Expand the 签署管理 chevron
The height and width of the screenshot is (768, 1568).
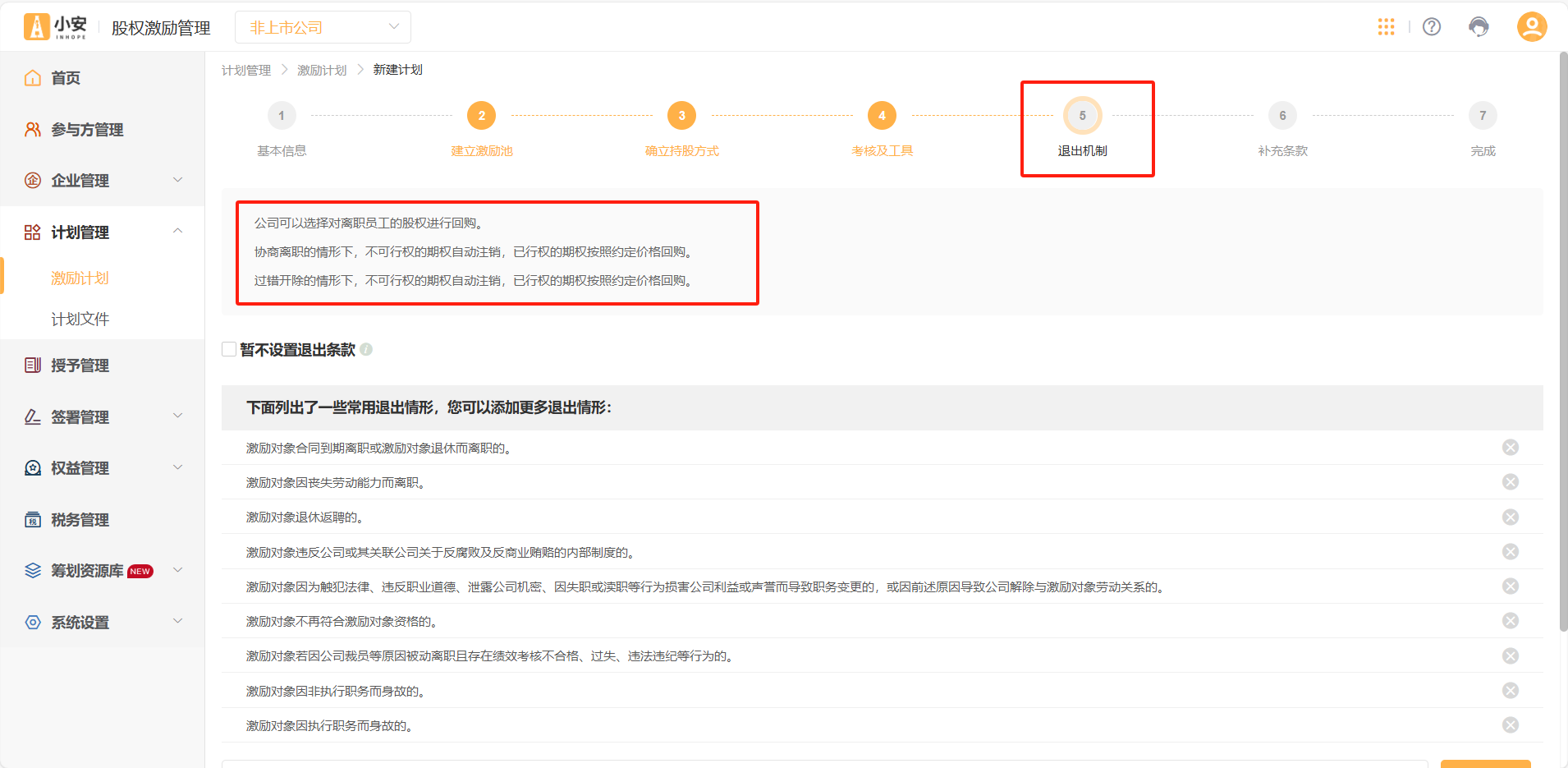click(177, 416)
